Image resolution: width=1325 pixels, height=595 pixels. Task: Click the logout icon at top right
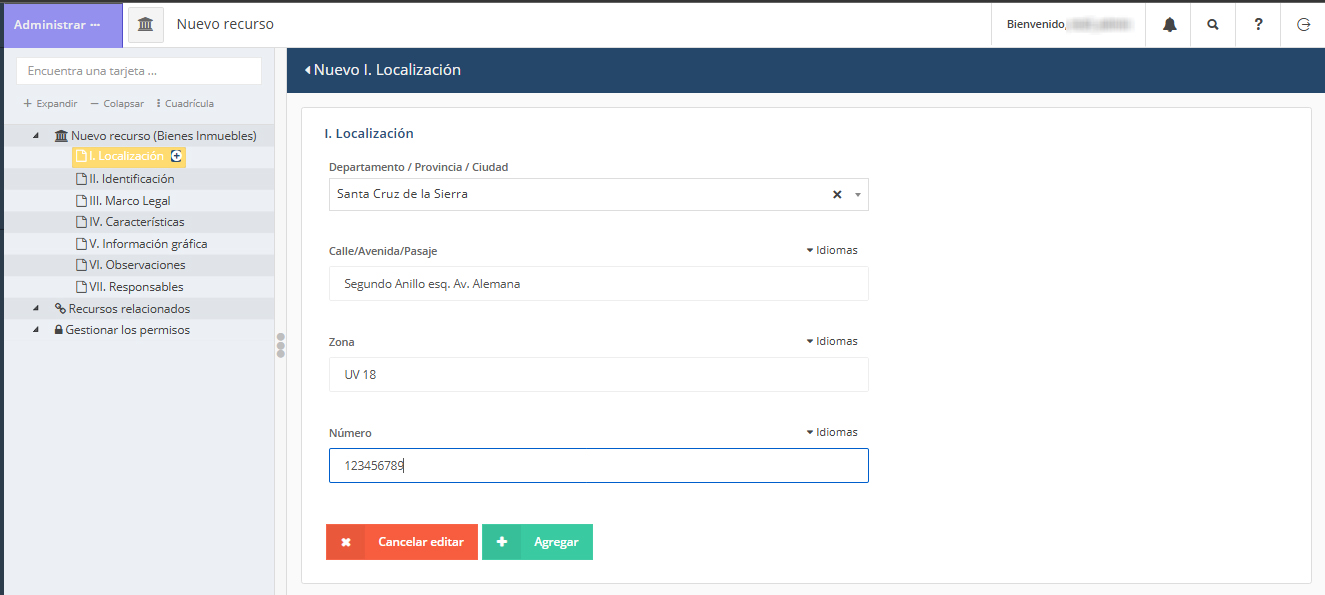tap(1303, 25)
